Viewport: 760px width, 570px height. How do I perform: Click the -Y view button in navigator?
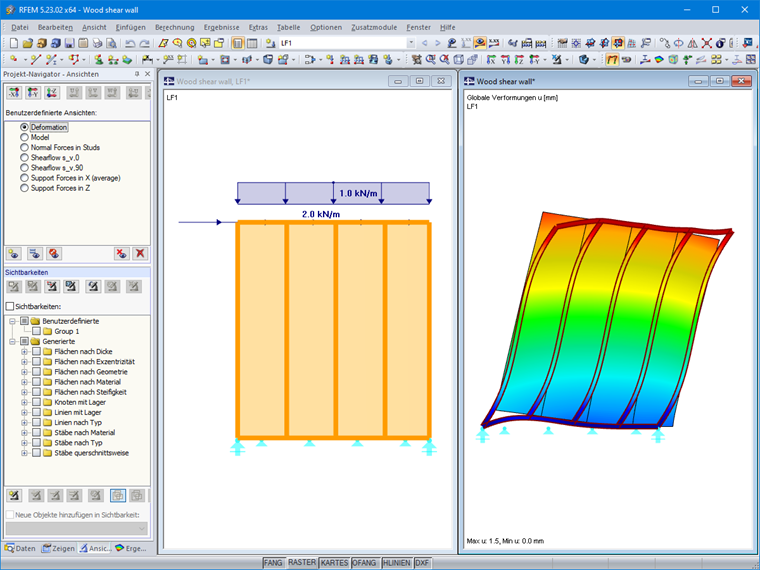[33, 92]
